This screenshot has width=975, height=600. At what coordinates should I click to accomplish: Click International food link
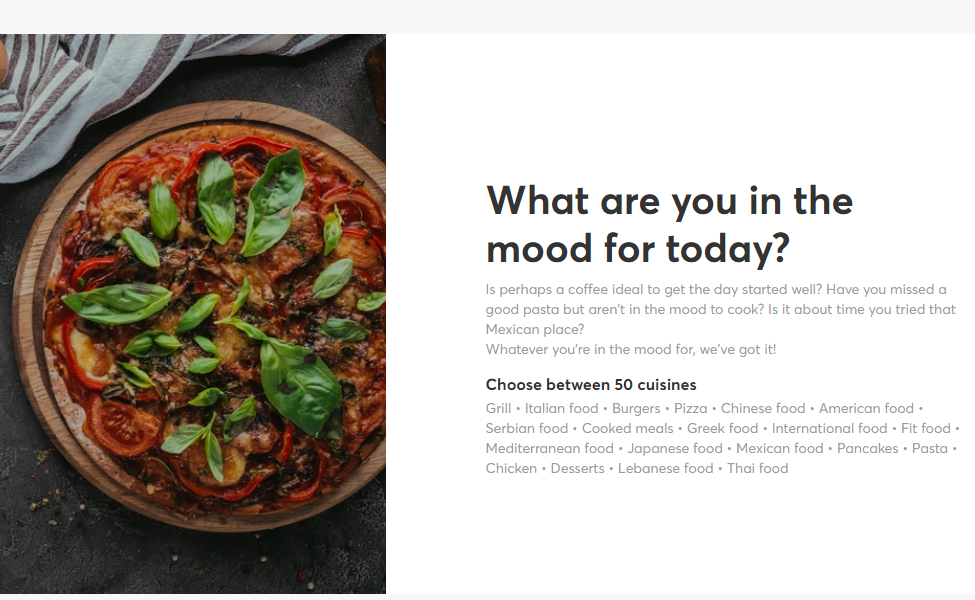pos(829,428)
